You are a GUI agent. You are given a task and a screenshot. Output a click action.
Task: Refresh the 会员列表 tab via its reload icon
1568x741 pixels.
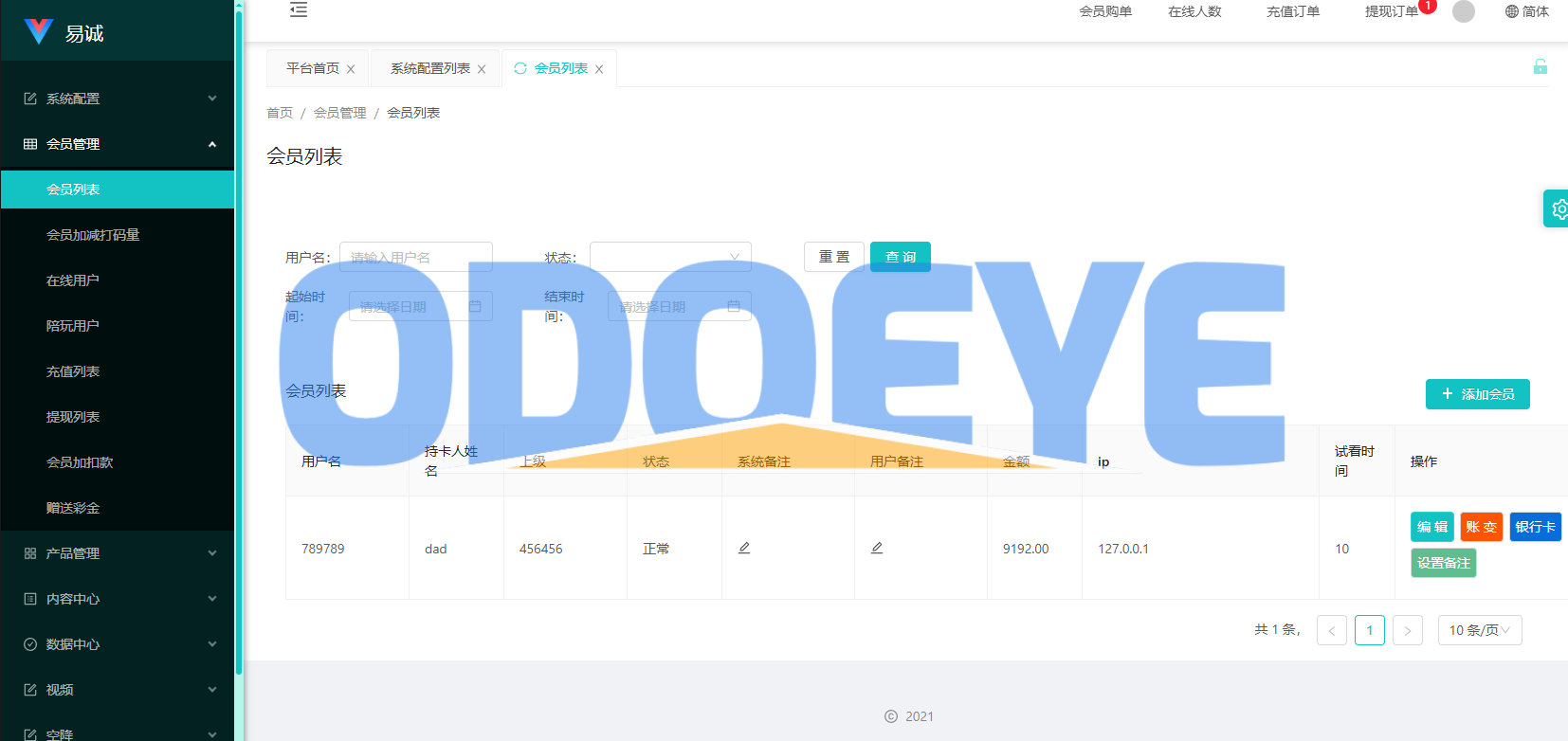[520, 68]
